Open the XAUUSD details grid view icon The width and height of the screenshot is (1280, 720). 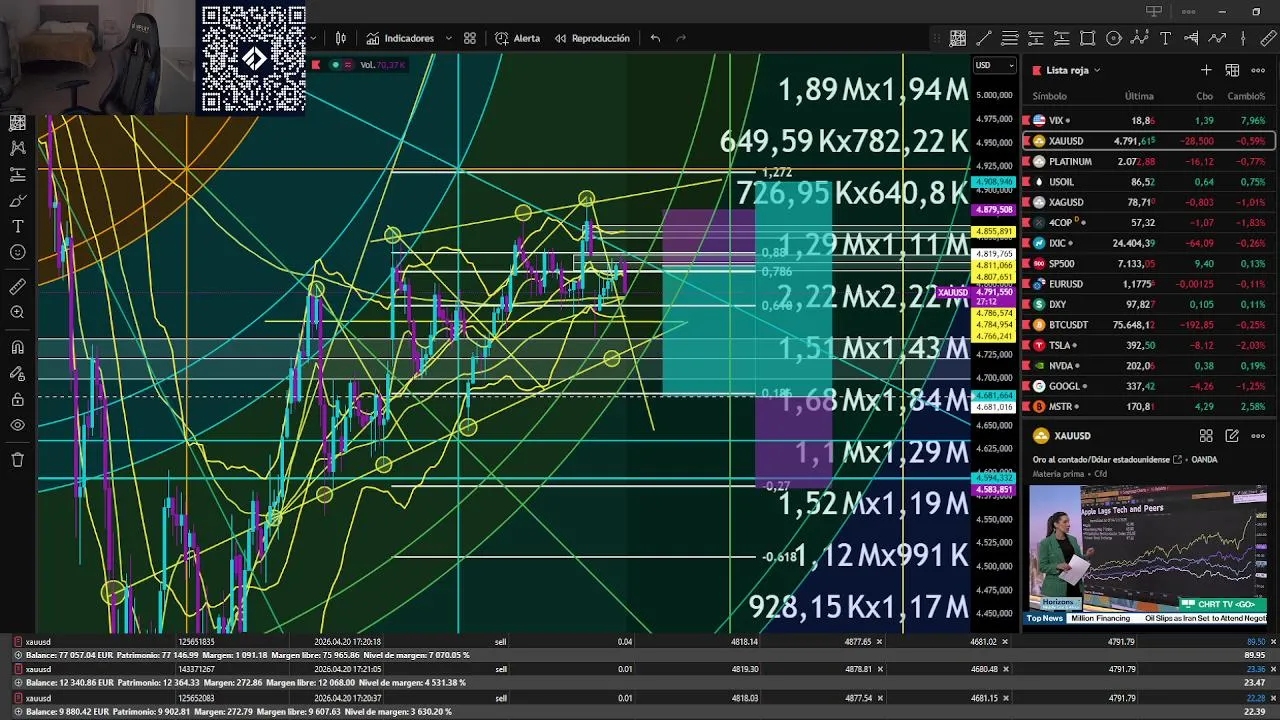(1206, 436)
